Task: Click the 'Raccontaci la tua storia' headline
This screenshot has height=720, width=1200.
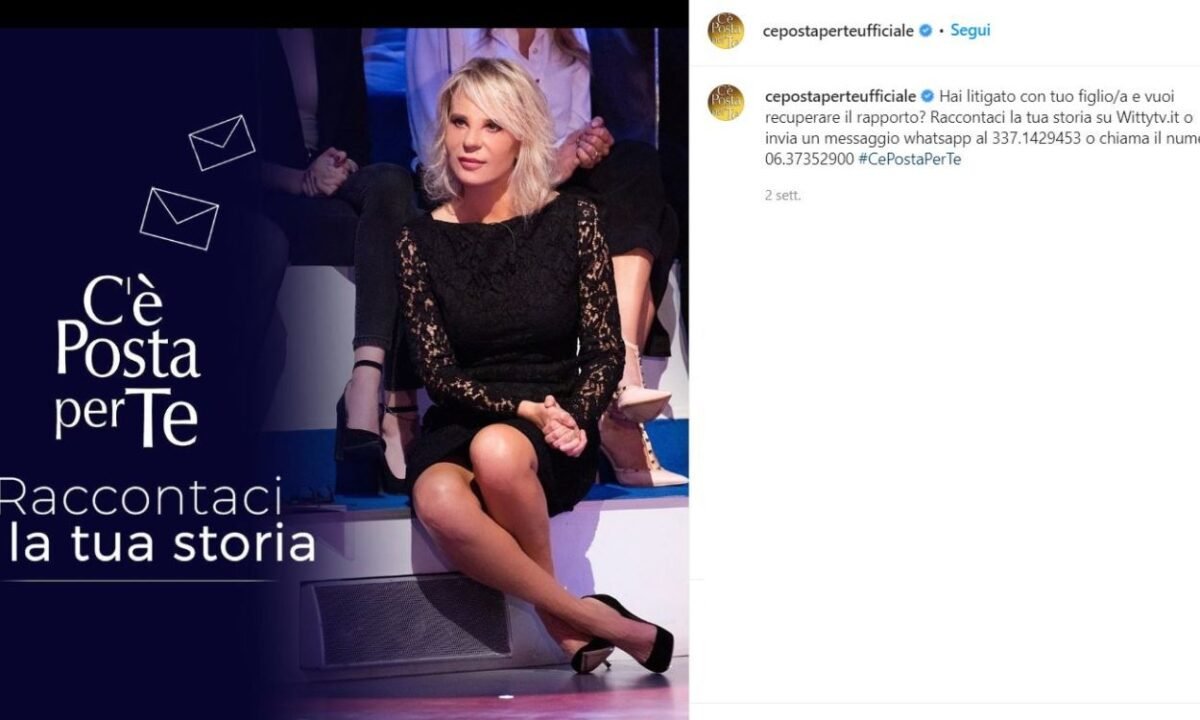Action: (158, 520)
